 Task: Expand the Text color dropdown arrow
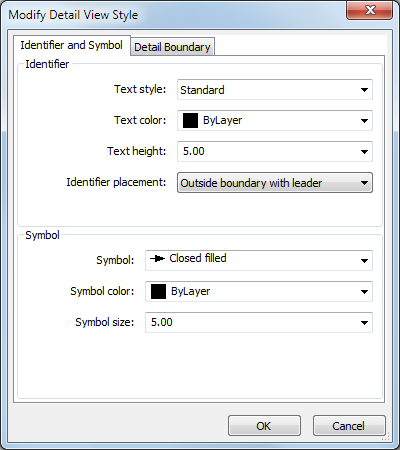364,121
